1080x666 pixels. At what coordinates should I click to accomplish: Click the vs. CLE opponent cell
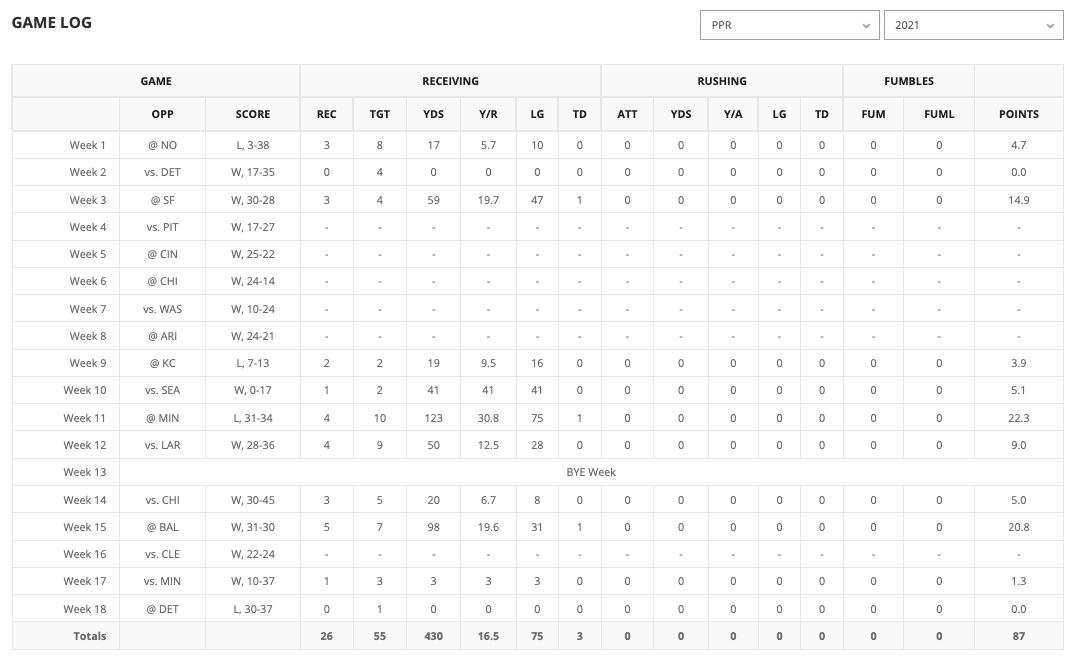163,554
